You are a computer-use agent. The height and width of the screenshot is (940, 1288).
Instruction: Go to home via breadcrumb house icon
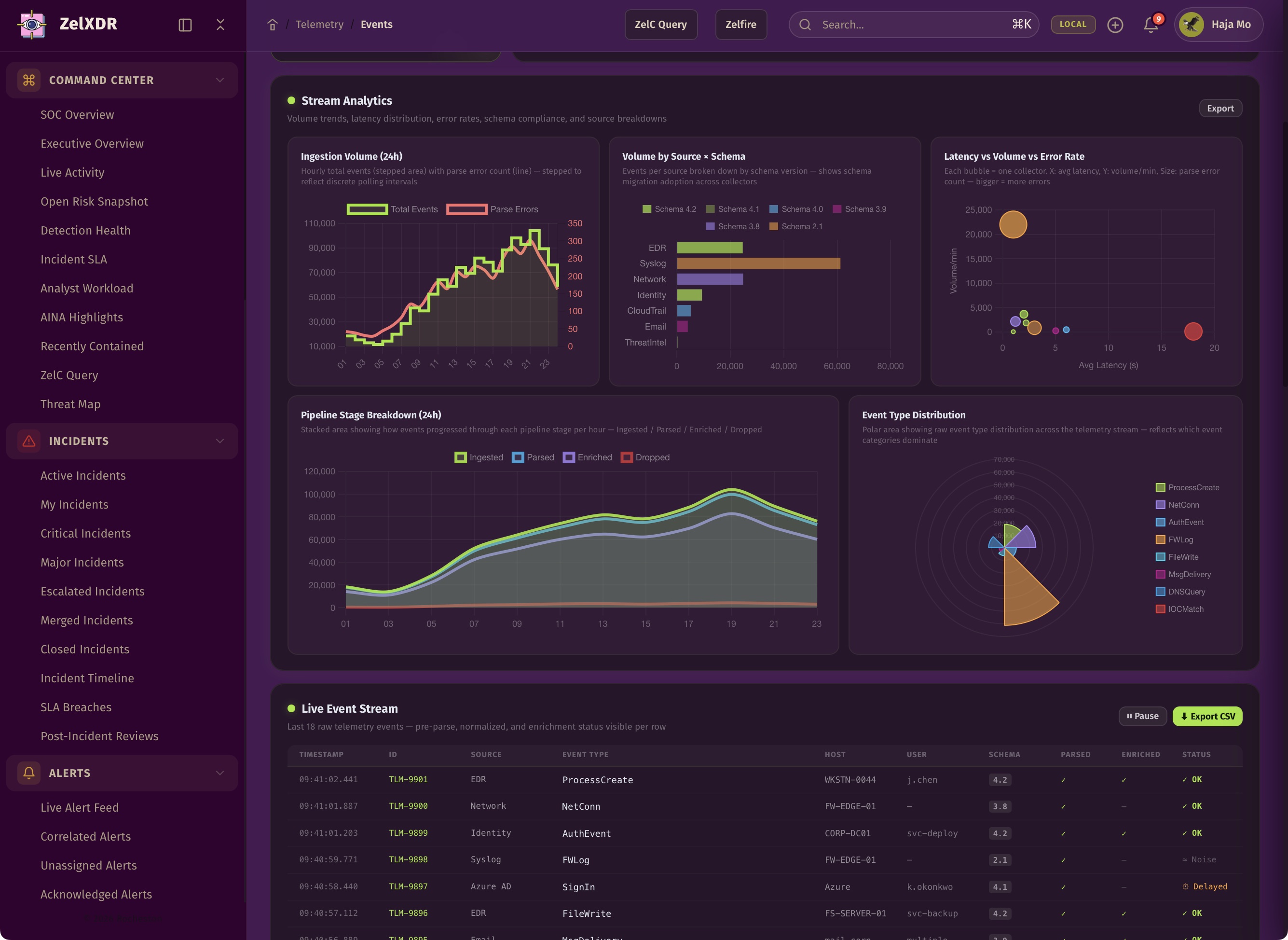click(273, 25)
